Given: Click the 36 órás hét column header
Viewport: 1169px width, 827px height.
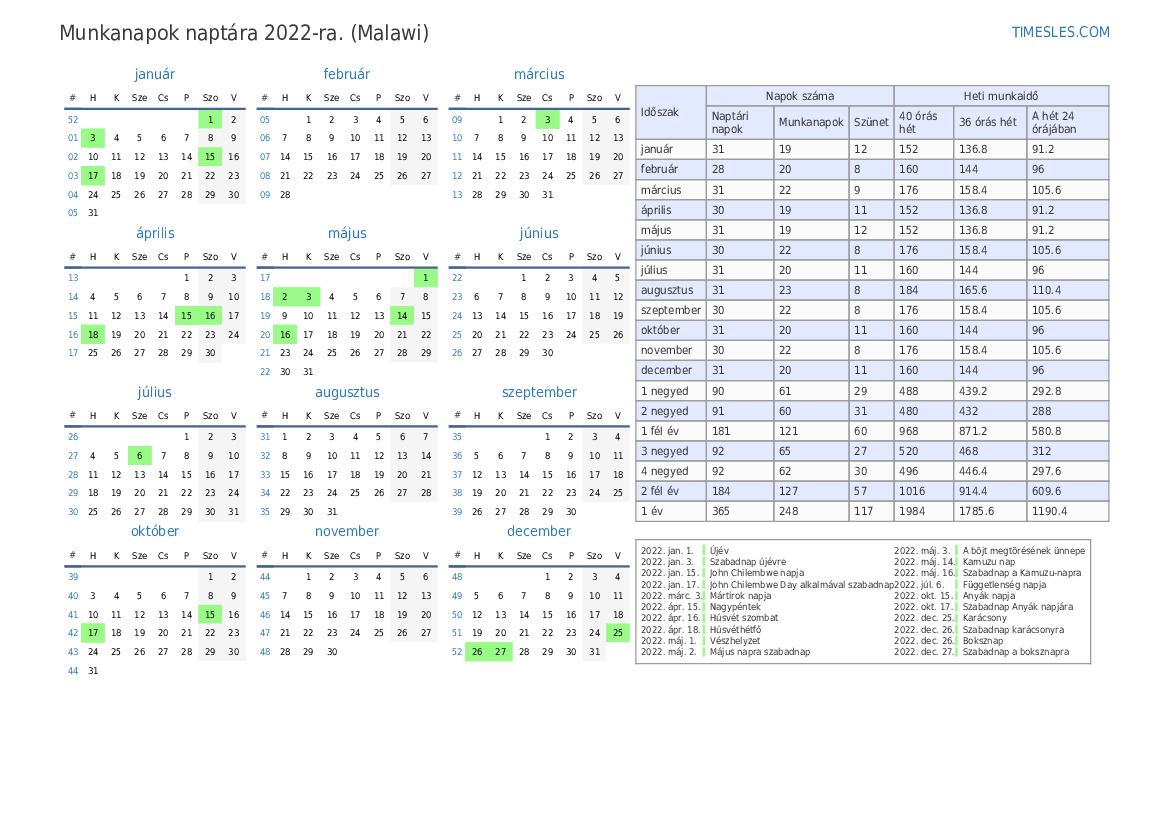Looking at the screenshot, I should [988, 122].
